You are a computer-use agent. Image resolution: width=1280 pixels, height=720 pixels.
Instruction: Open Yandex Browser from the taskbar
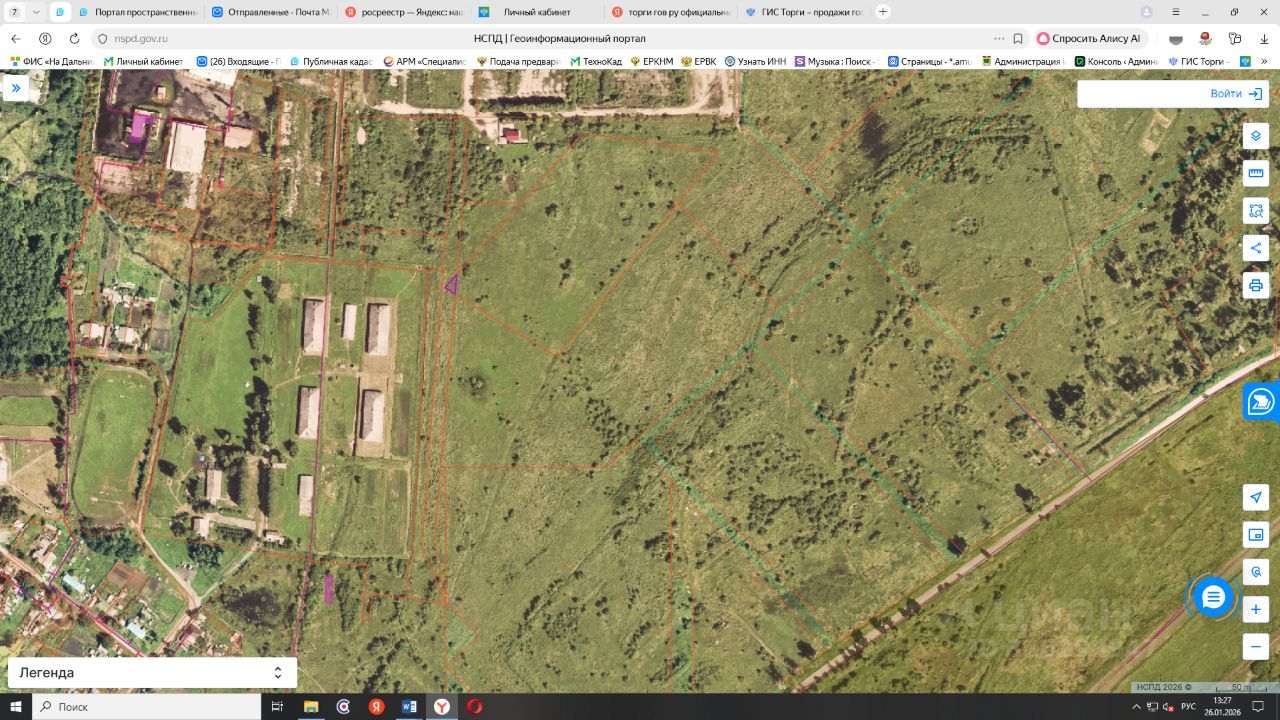pyautogui.click(x=441, y=706)
